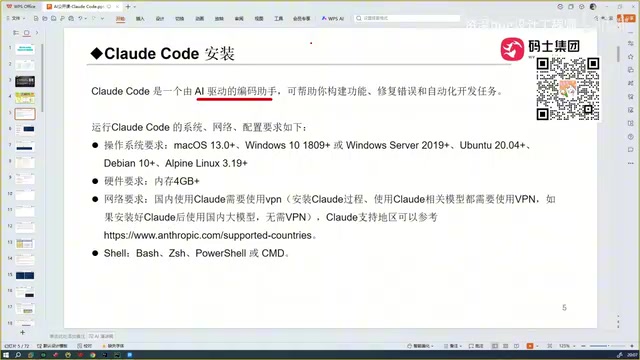Select normal view mode in status bar

pyautogui.click(x=495, y=346)
